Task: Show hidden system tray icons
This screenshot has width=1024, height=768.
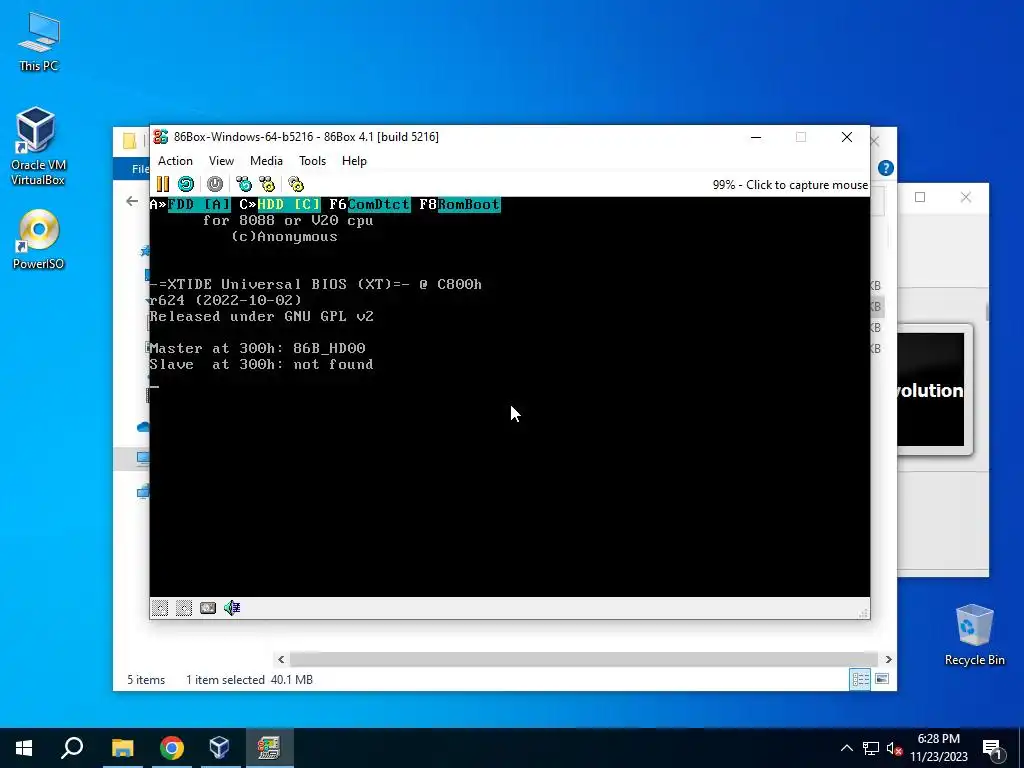Action: (x=846, y=748)
